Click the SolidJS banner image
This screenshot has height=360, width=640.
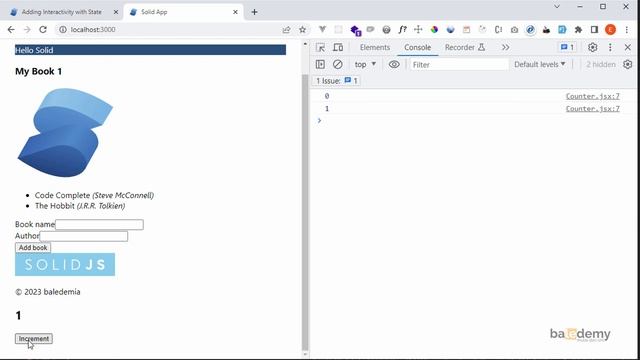coord(65,264)
